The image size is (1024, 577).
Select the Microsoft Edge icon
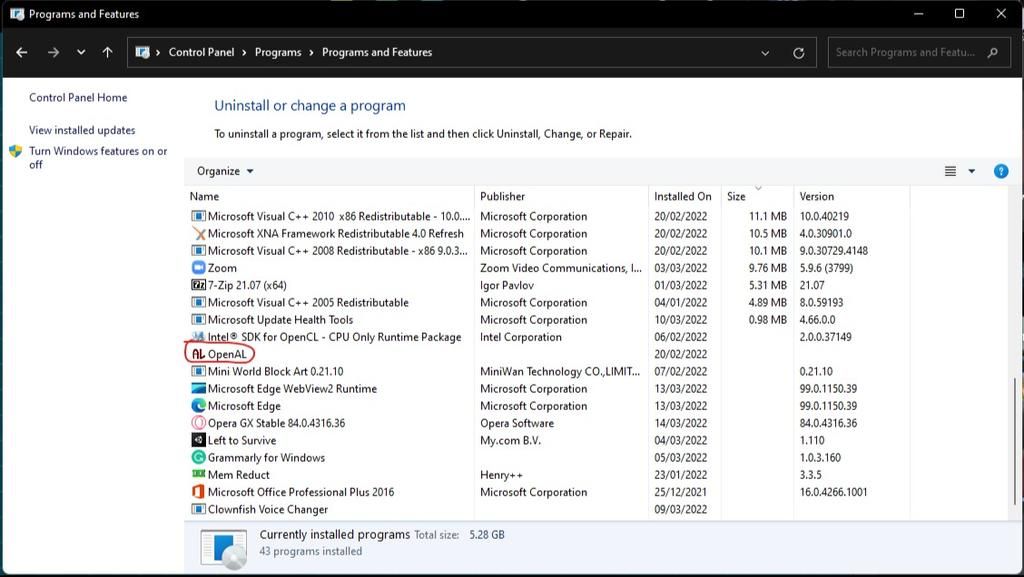(x=199, y=405)
